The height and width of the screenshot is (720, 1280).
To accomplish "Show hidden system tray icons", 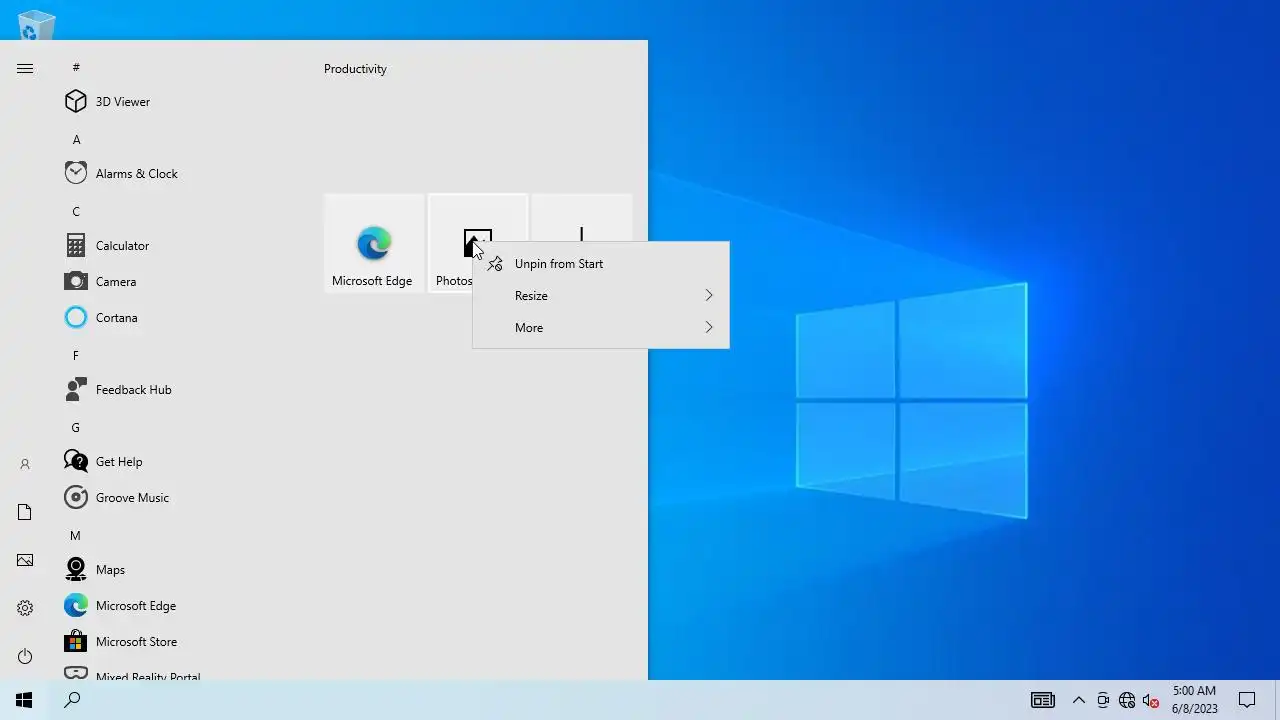I will [1079, 700].
